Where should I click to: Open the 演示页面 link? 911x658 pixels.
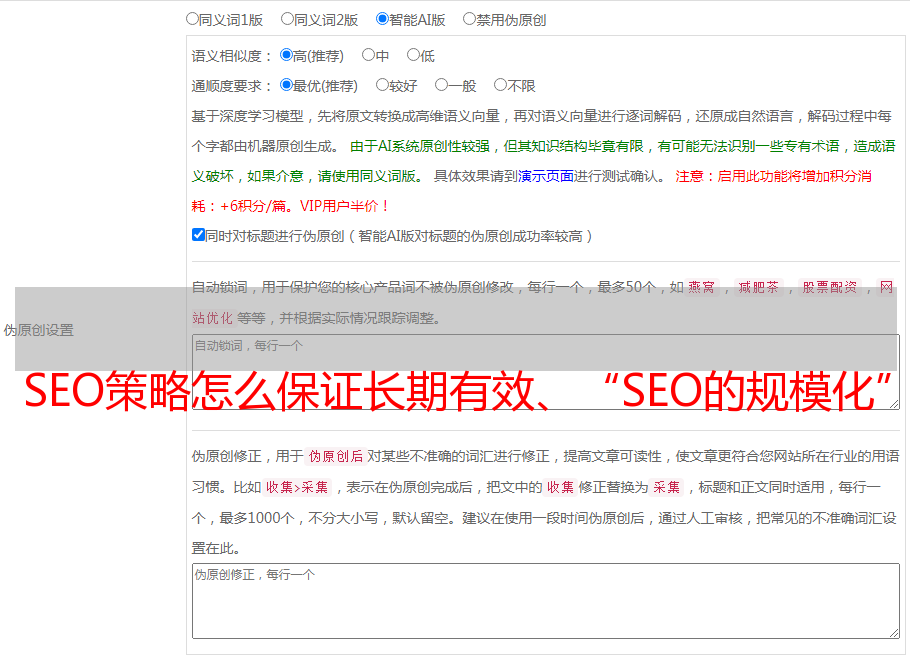pyautogui.click(x=545, y=176)
